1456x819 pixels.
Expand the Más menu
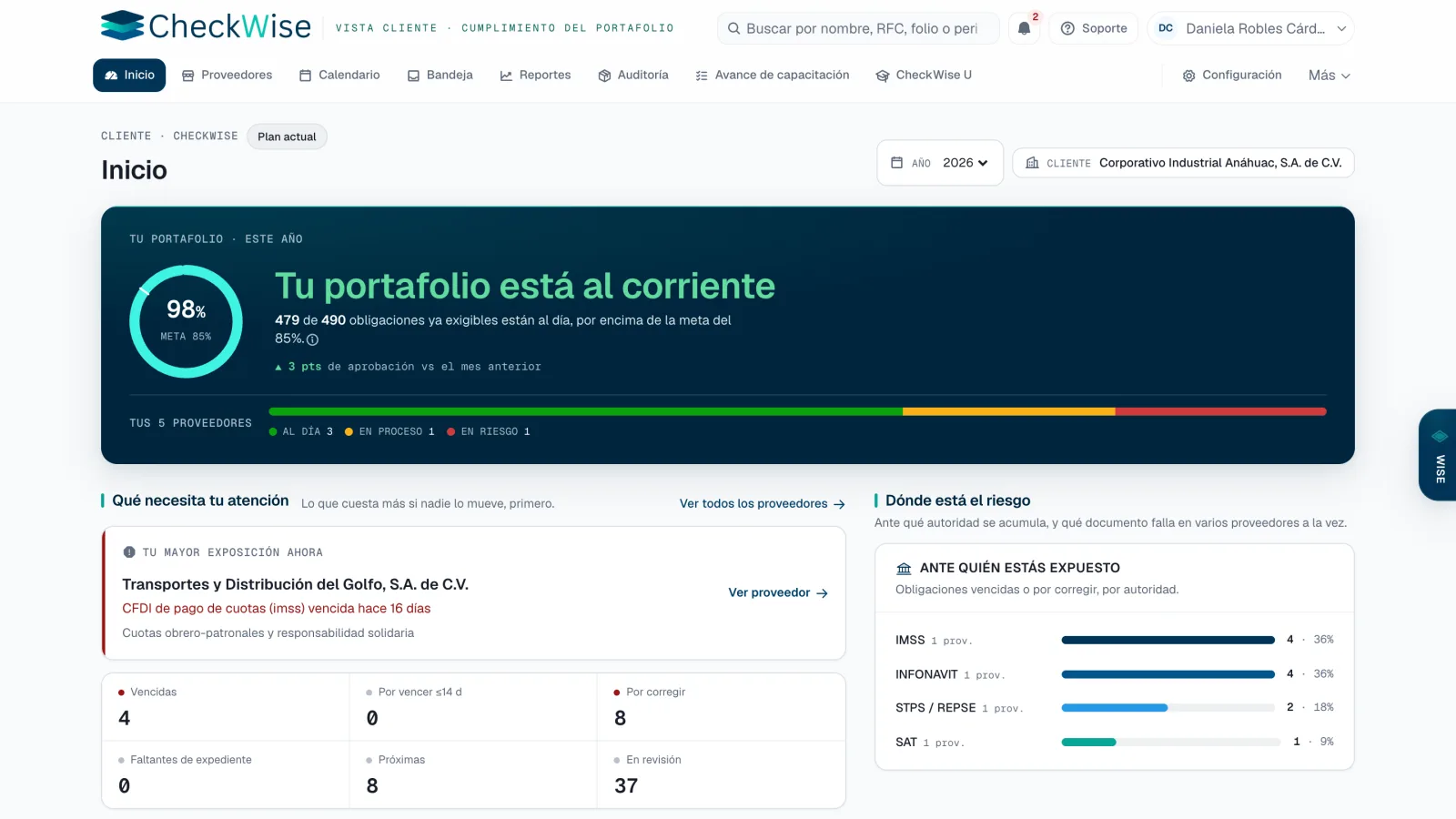click(1329, 75)
